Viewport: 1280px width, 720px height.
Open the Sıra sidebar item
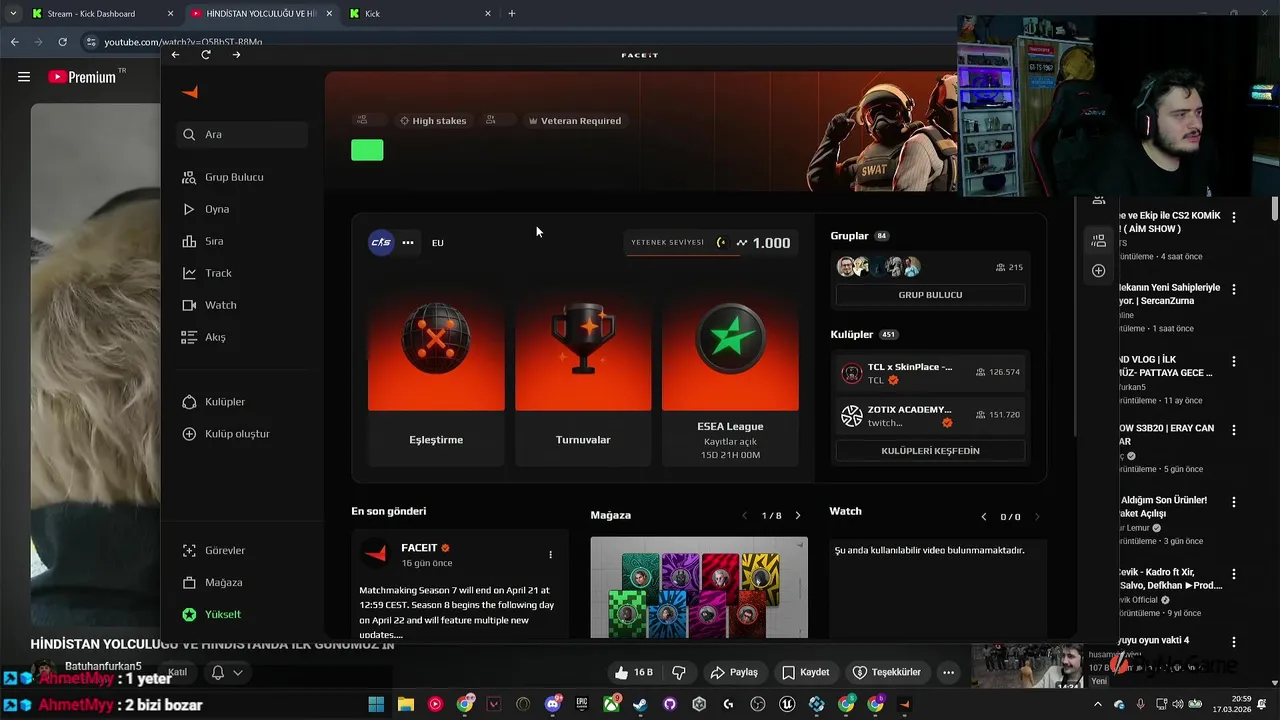tap(202, 241)
